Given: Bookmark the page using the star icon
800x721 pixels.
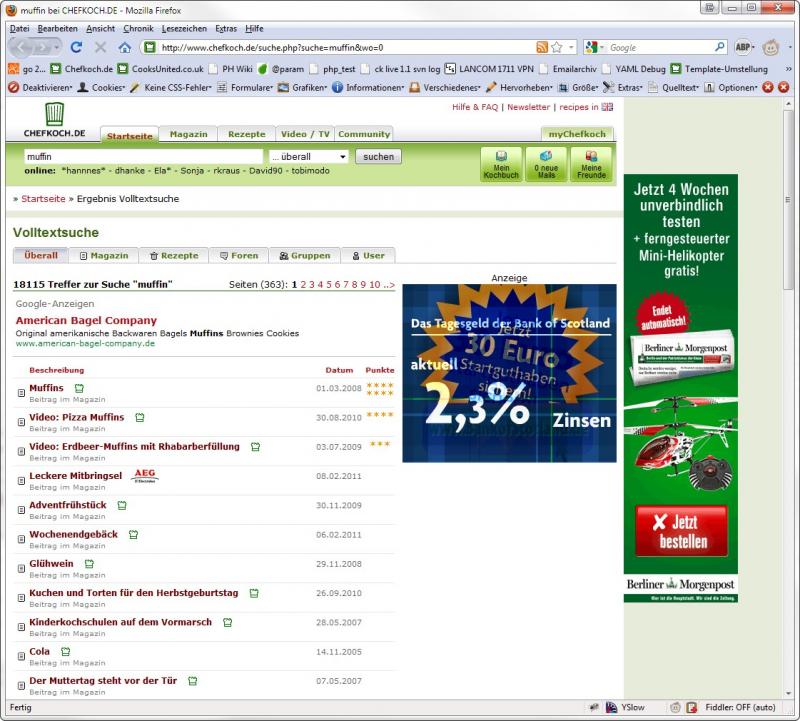Looking at the screenshot, I should point(557,47).
